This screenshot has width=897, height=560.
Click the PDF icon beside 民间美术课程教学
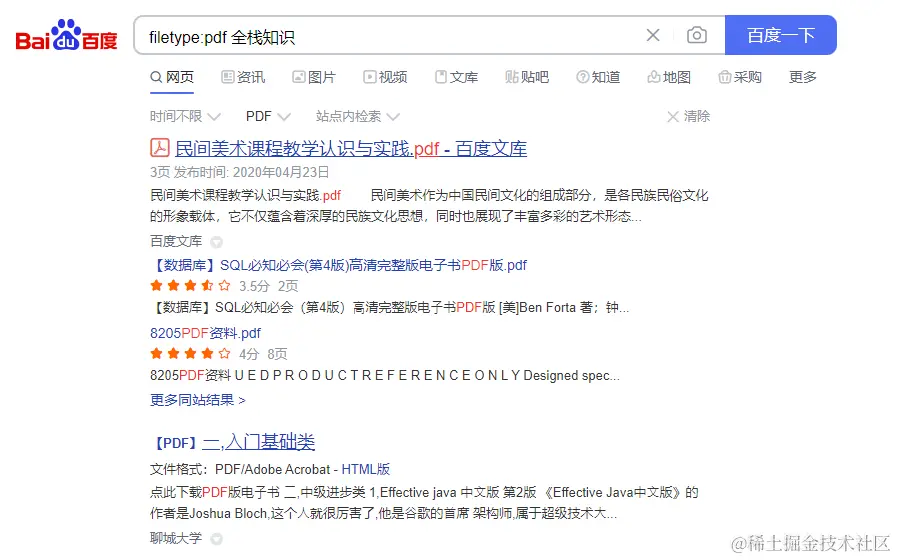pos(160,148)
